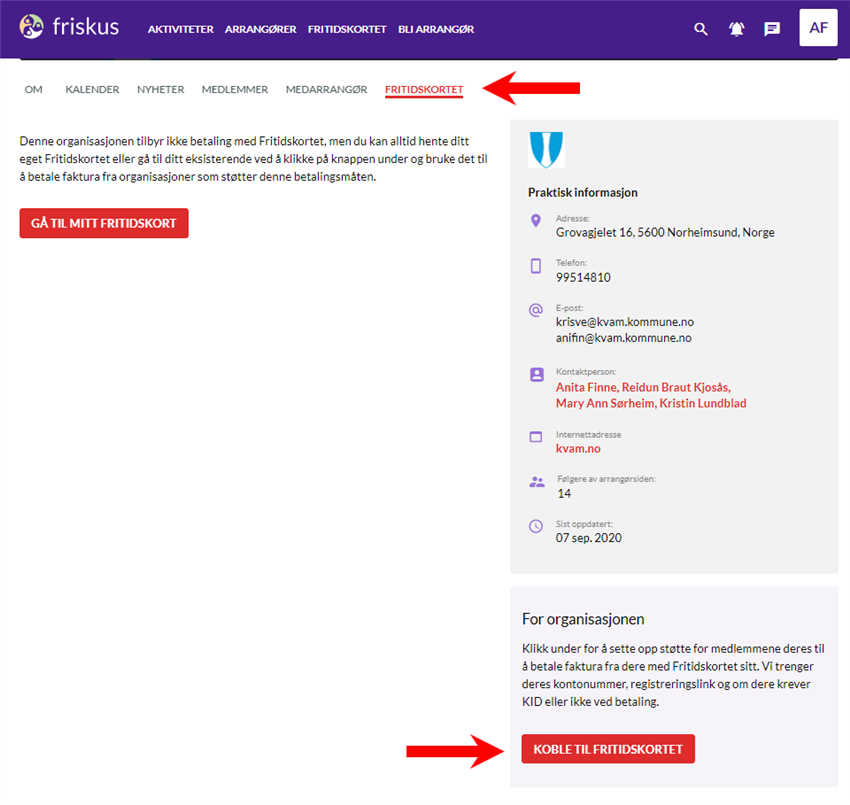Screen dimensions: 850x805
Task: Click email anifin@kvam.kommune.no
Action: (x=623, y=338)
